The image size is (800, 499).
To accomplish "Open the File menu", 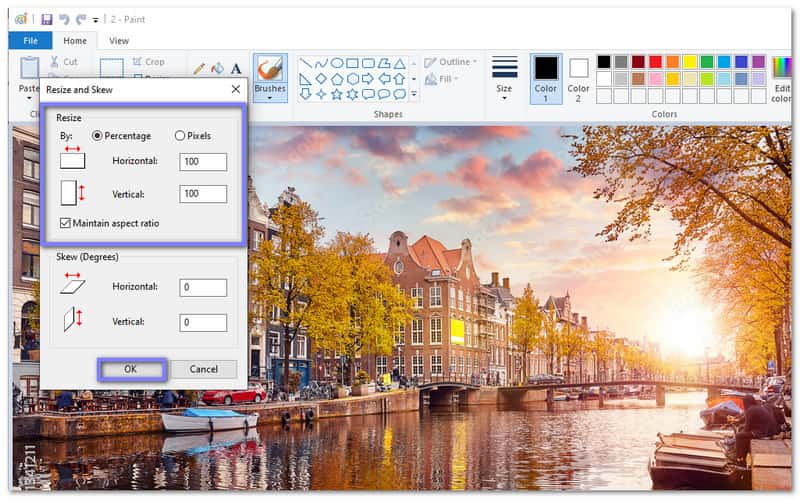I will click(x=30, y=41).
